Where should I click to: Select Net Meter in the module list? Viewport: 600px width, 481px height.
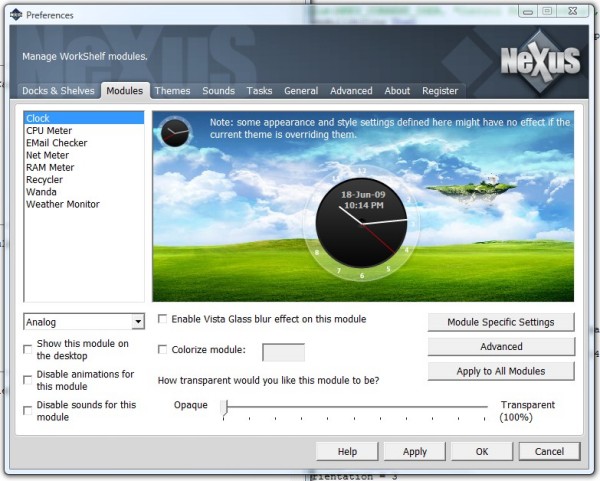click(84, 155)
